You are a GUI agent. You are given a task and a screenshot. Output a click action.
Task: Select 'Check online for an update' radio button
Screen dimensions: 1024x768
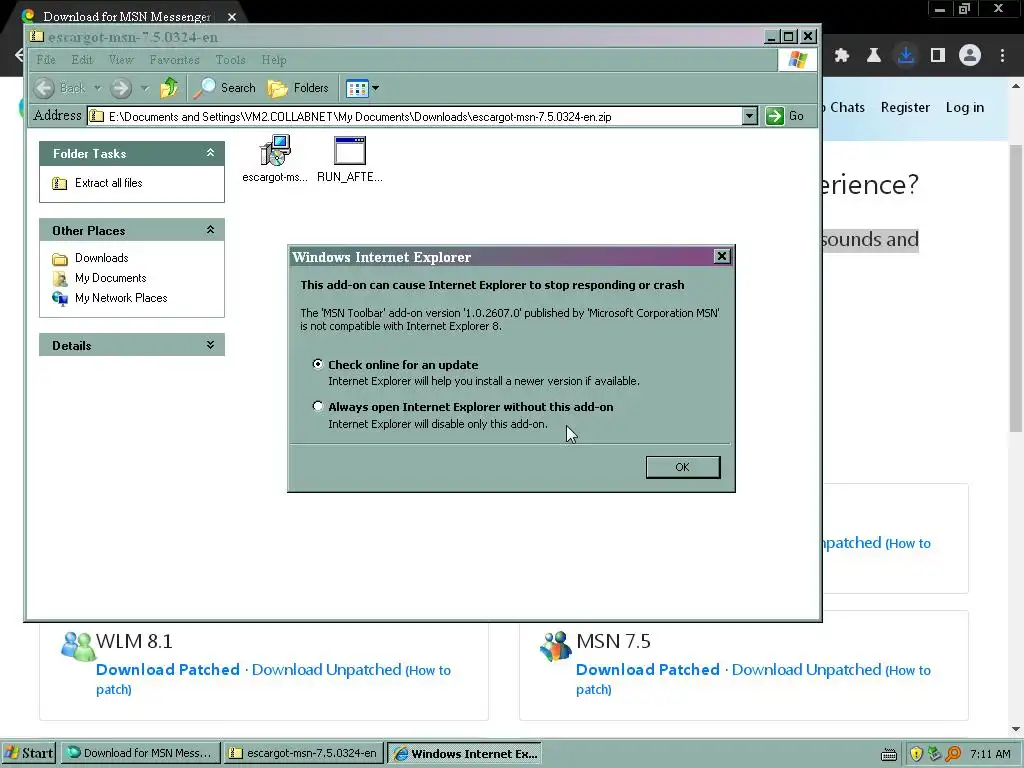pyautogui.click(x=318, y=364)
